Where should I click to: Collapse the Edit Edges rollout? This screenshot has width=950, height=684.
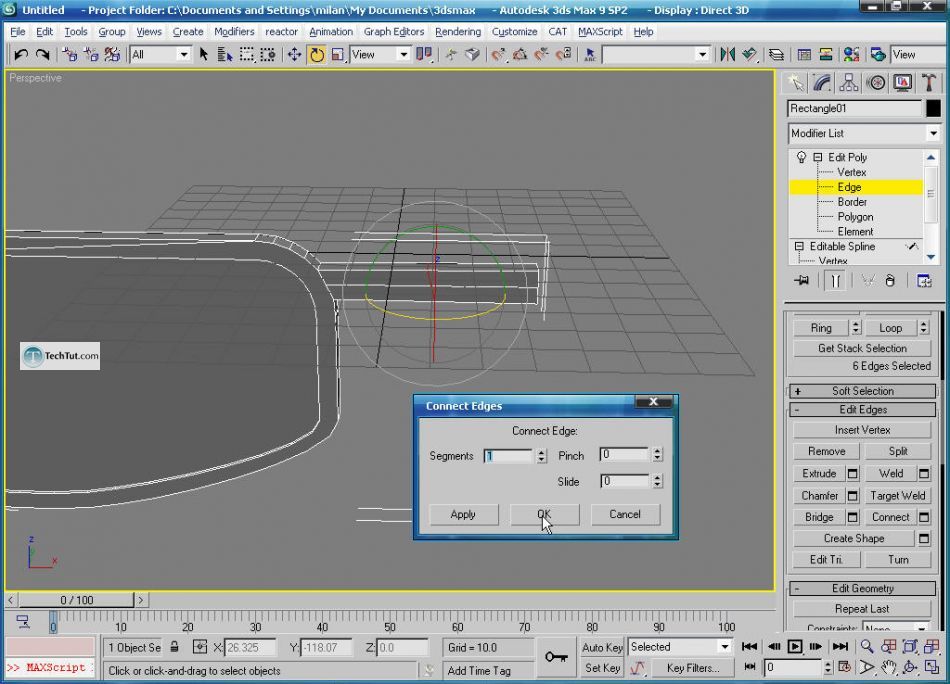click(863, 410)
